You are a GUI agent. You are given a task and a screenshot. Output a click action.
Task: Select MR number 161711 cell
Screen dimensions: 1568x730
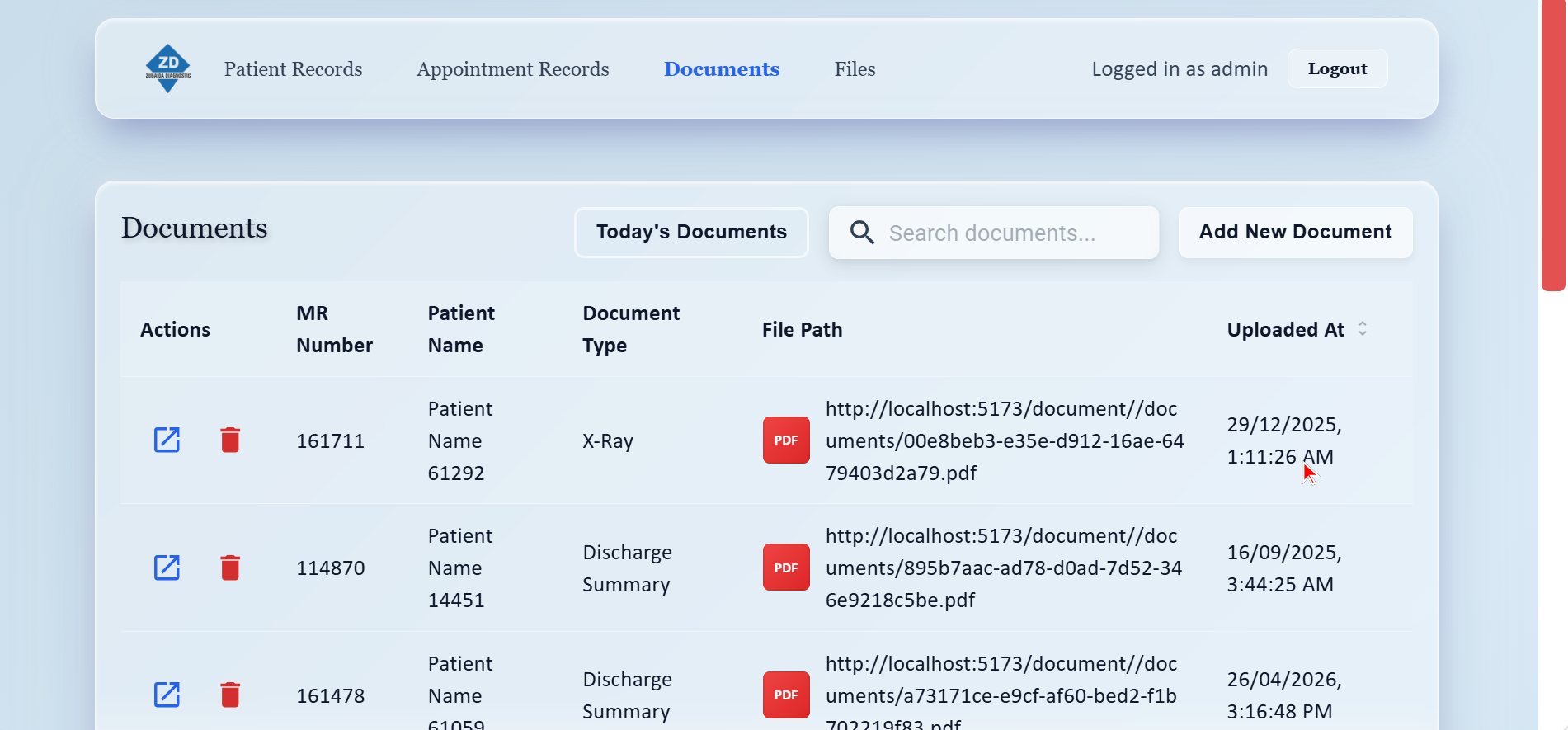(x=330, y=440)
